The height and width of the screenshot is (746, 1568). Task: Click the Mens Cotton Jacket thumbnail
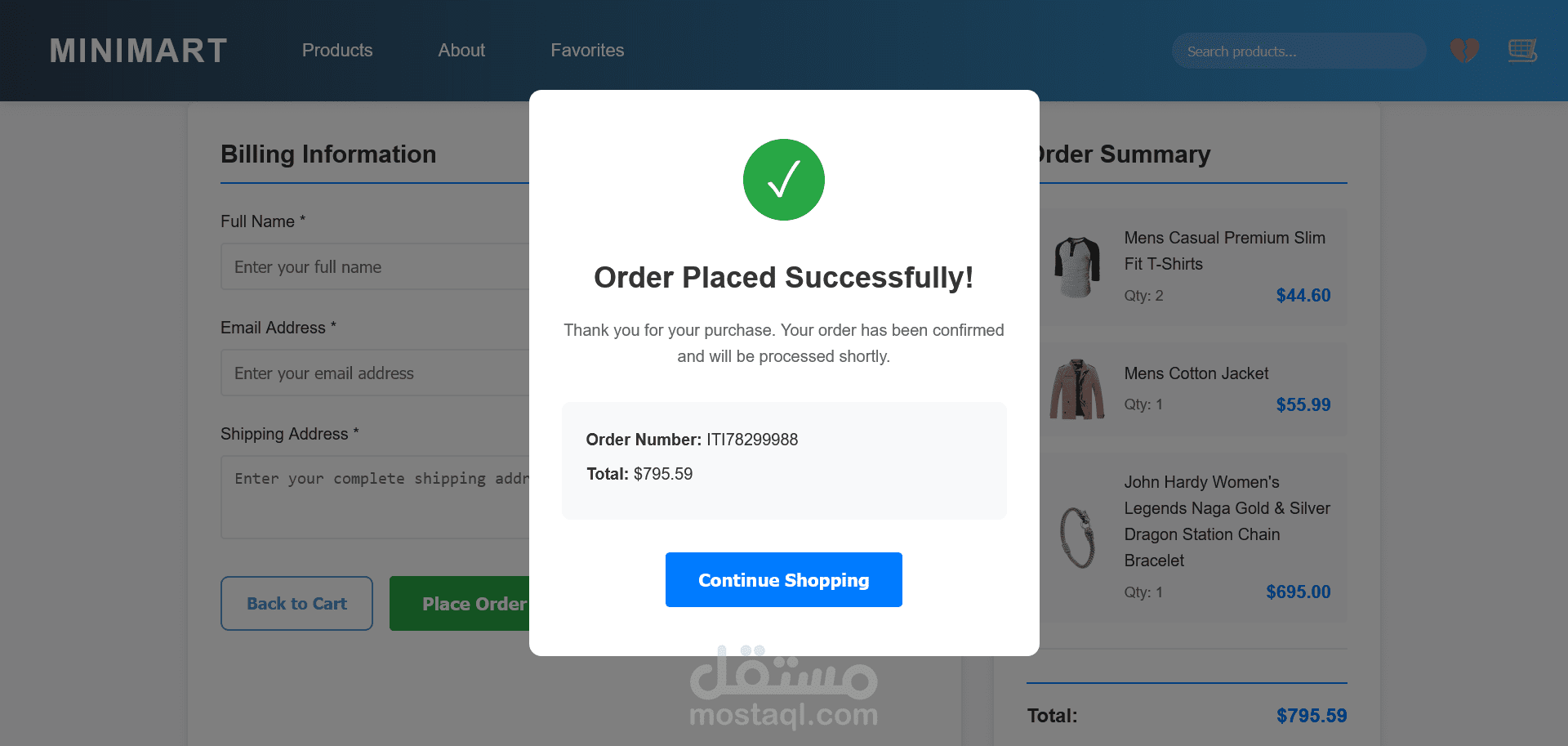[x=1077, y=389]
